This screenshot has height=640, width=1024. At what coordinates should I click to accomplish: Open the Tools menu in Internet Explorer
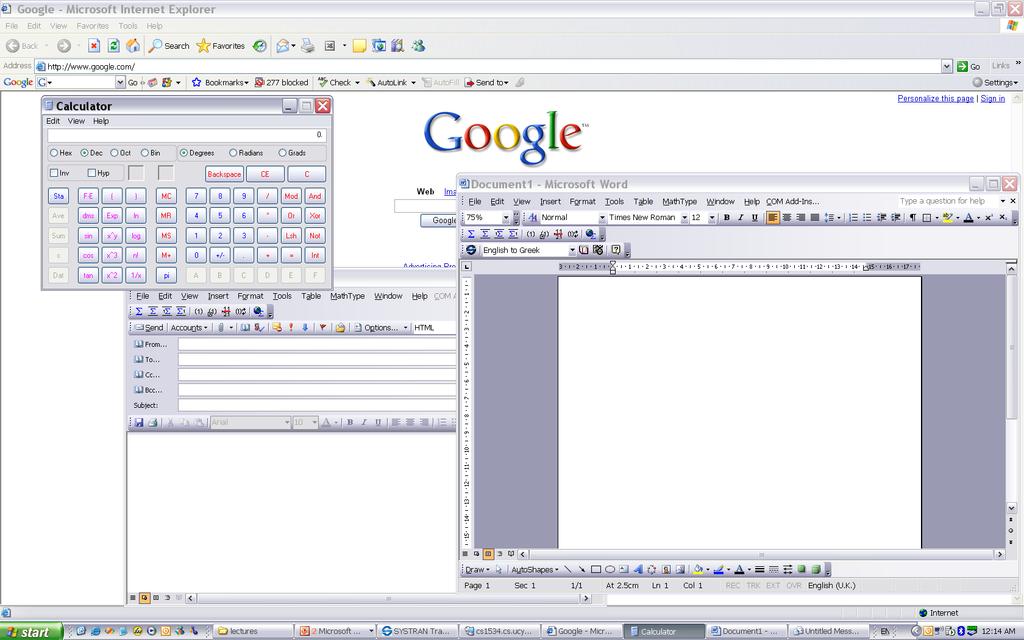pyautogui.click(x=128, y=26)
